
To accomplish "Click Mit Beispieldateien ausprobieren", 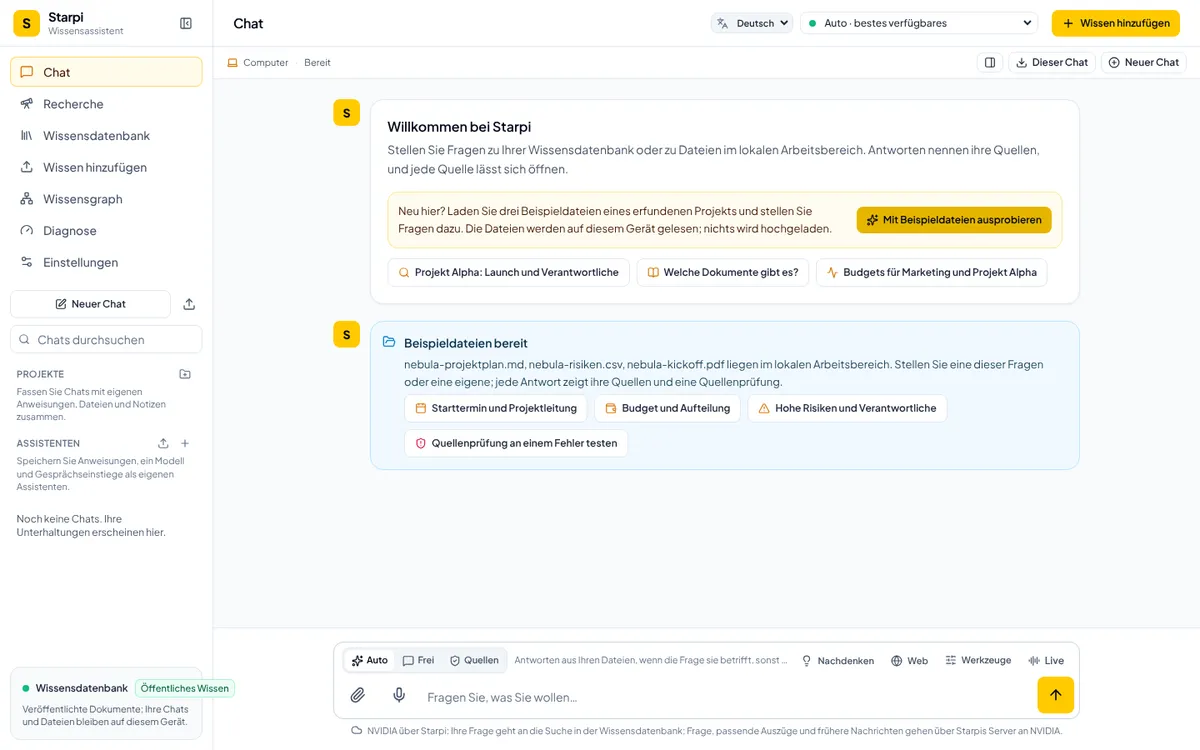I will pyautogui.click(x=954, y=220).
